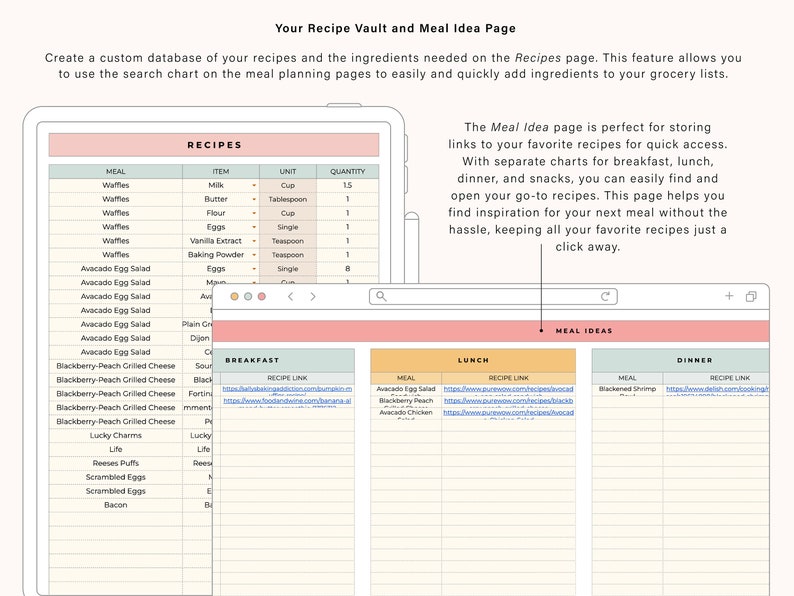The width and height of the screenshot is (794, 596).
Task: Select the Tablespoon unit cell
Action: click(288, 200)
